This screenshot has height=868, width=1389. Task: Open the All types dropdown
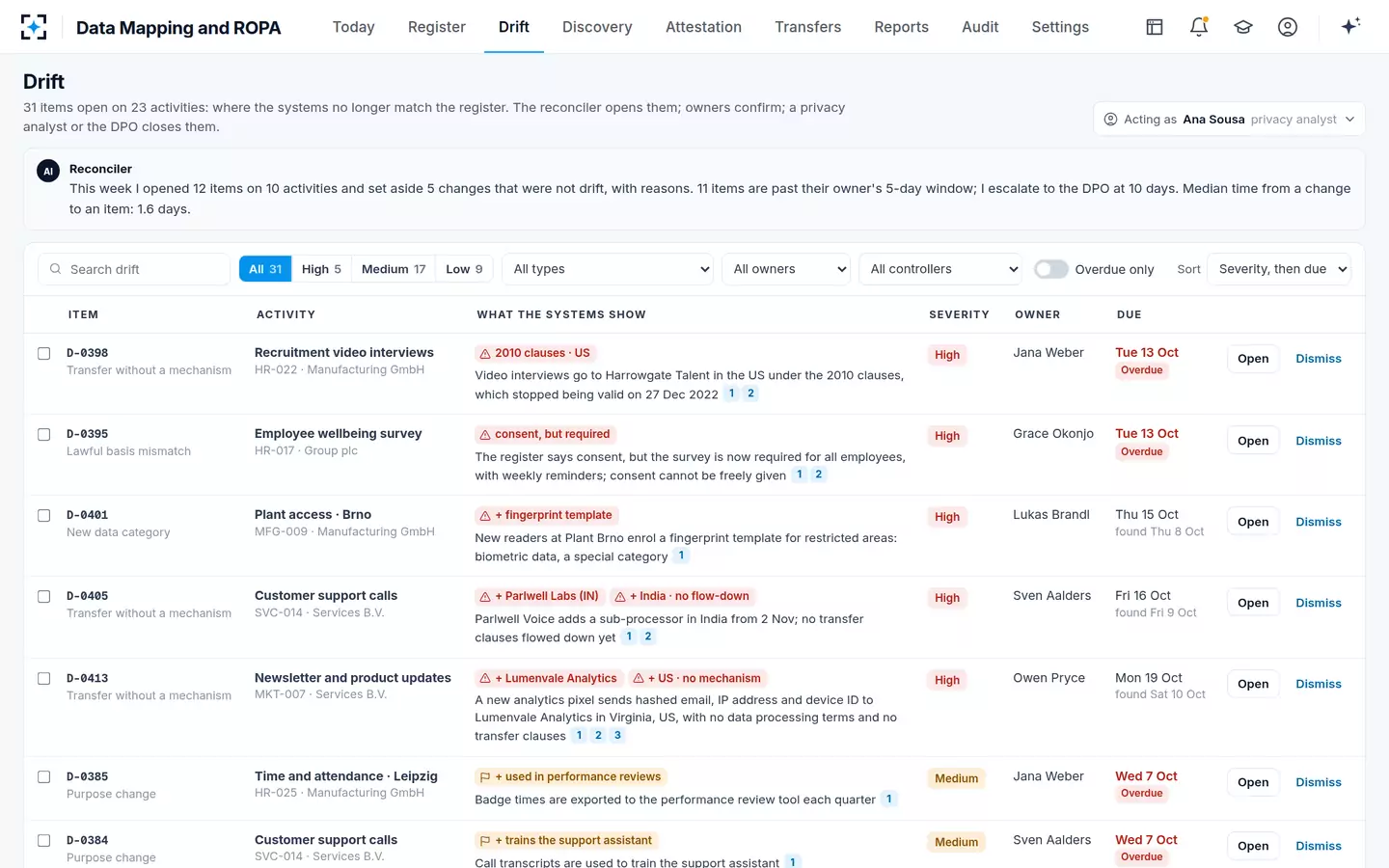[x=608, y=269]
